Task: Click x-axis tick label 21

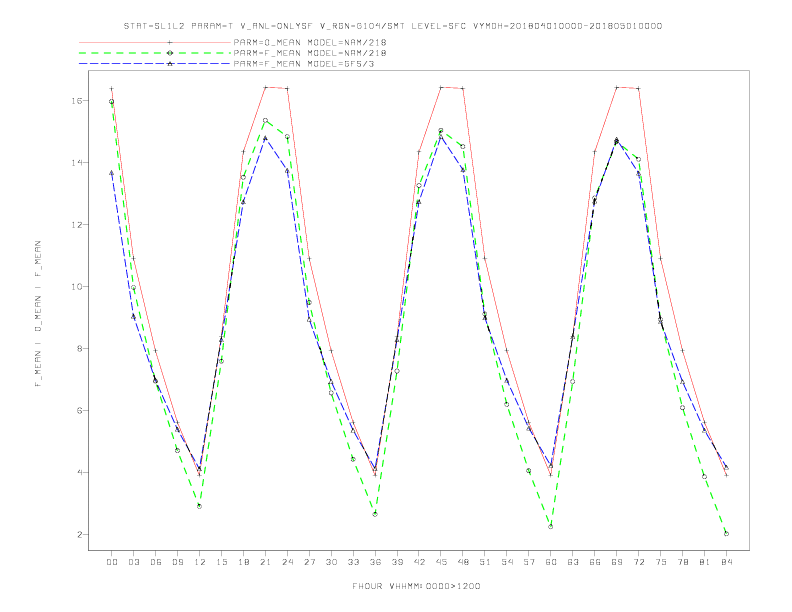Action: point(265,562)
